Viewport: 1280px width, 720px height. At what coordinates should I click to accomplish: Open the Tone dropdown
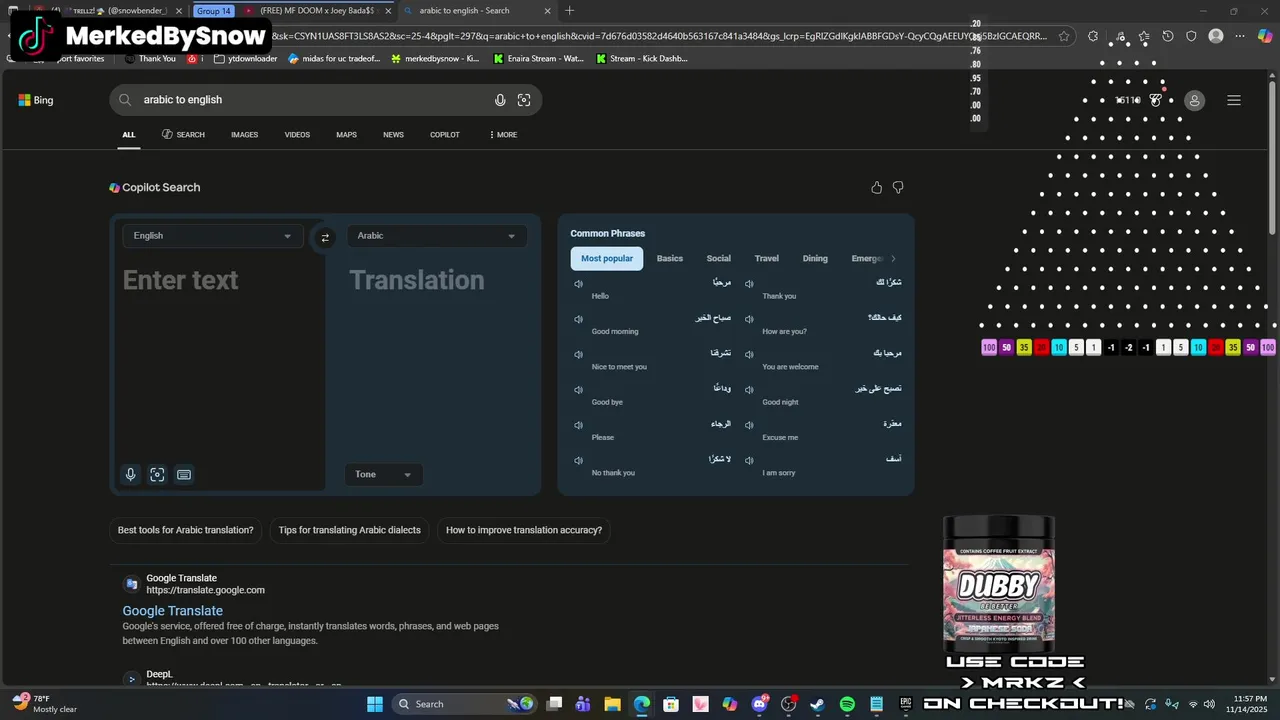[x=383, y=474]
